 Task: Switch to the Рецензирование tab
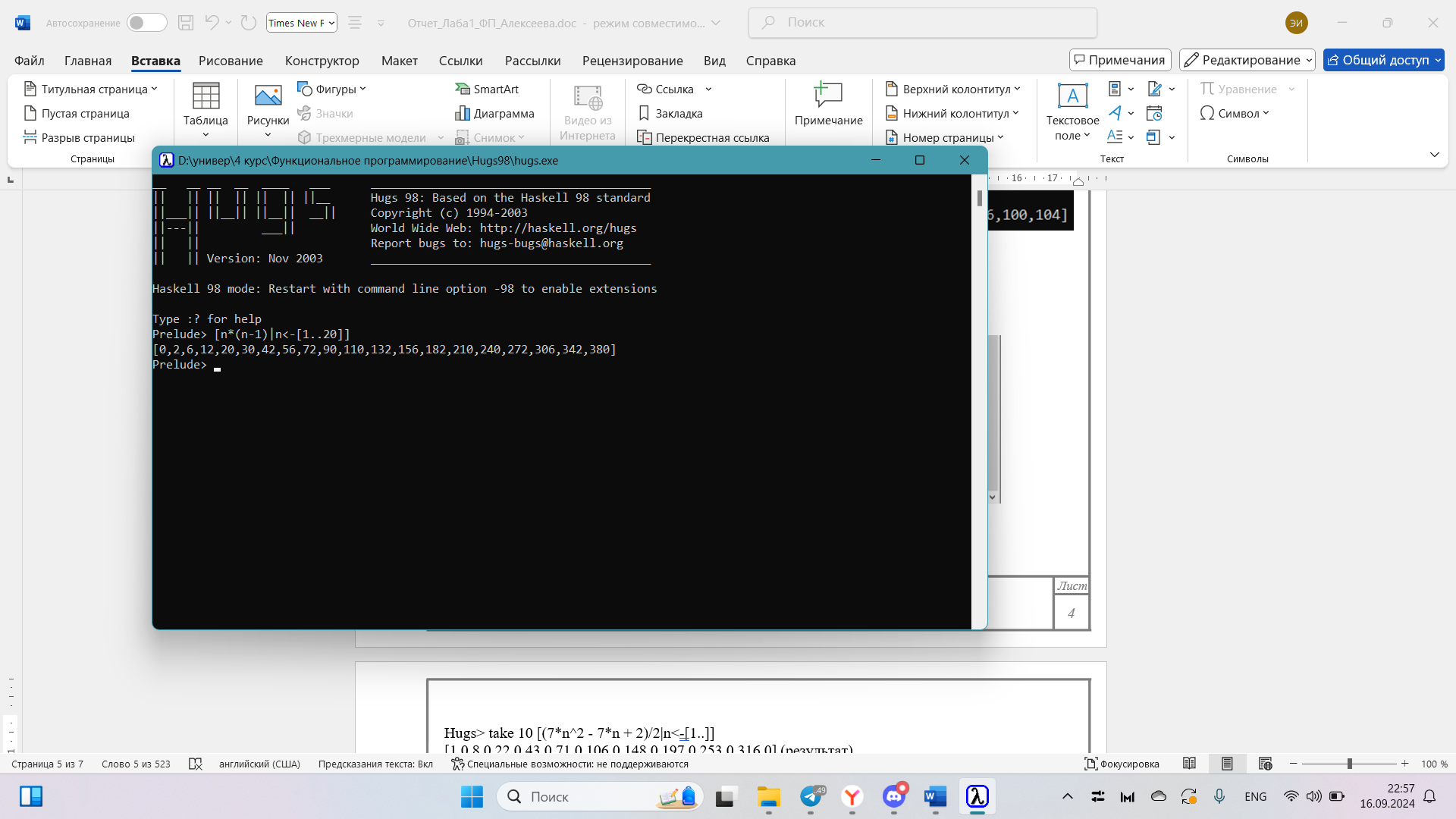click(632, 61)
